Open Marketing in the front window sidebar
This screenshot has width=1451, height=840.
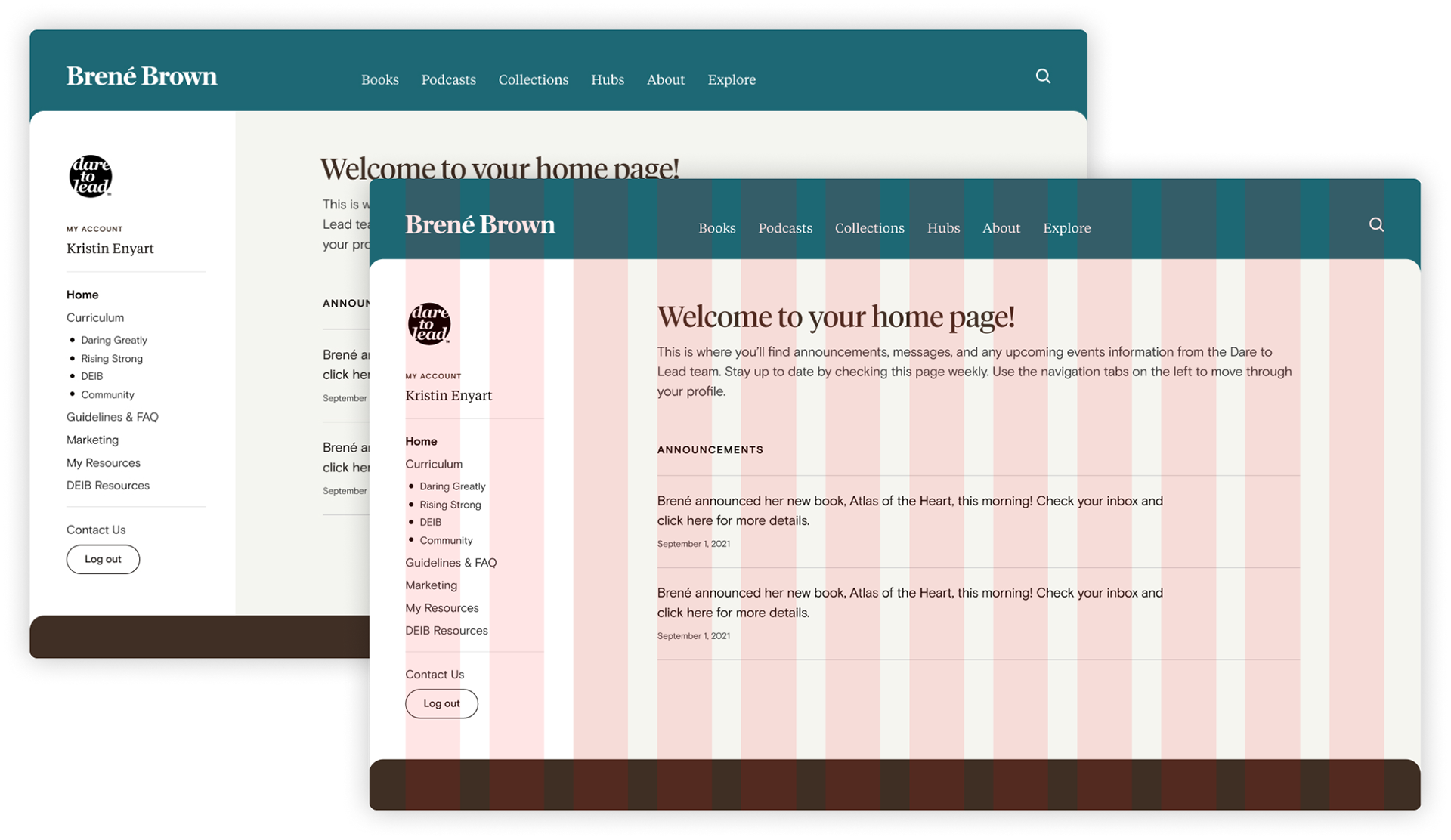click(431, 585)
